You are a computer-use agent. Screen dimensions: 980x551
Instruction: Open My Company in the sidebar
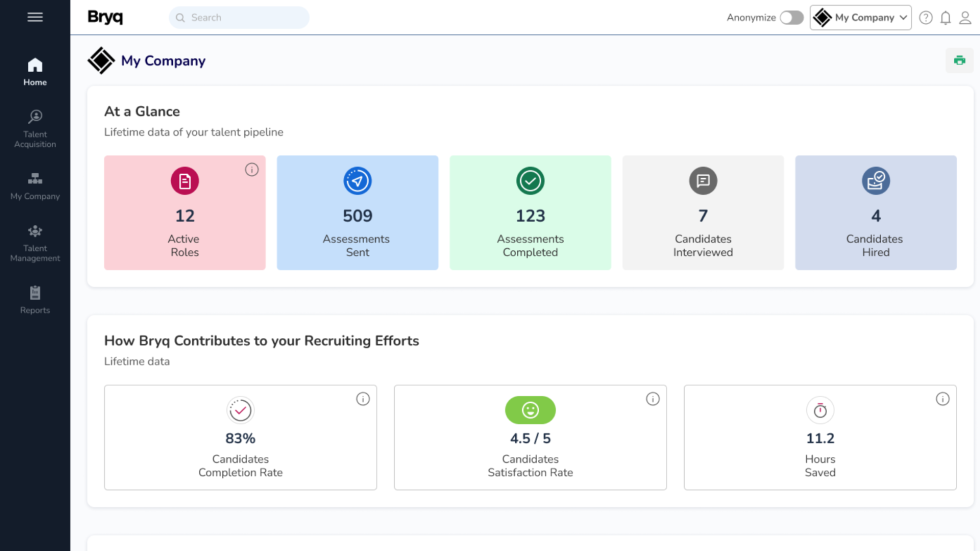pos(35,186)
